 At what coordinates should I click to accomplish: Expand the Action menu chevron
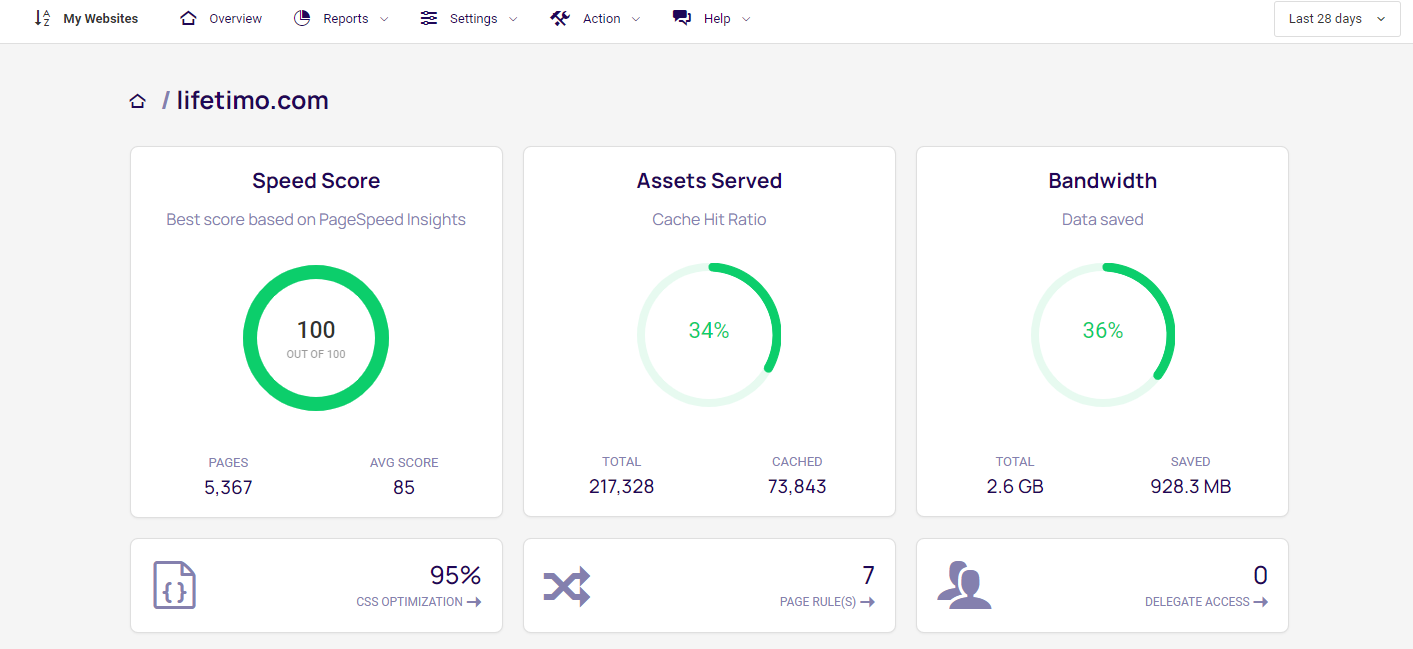[635, 19]
